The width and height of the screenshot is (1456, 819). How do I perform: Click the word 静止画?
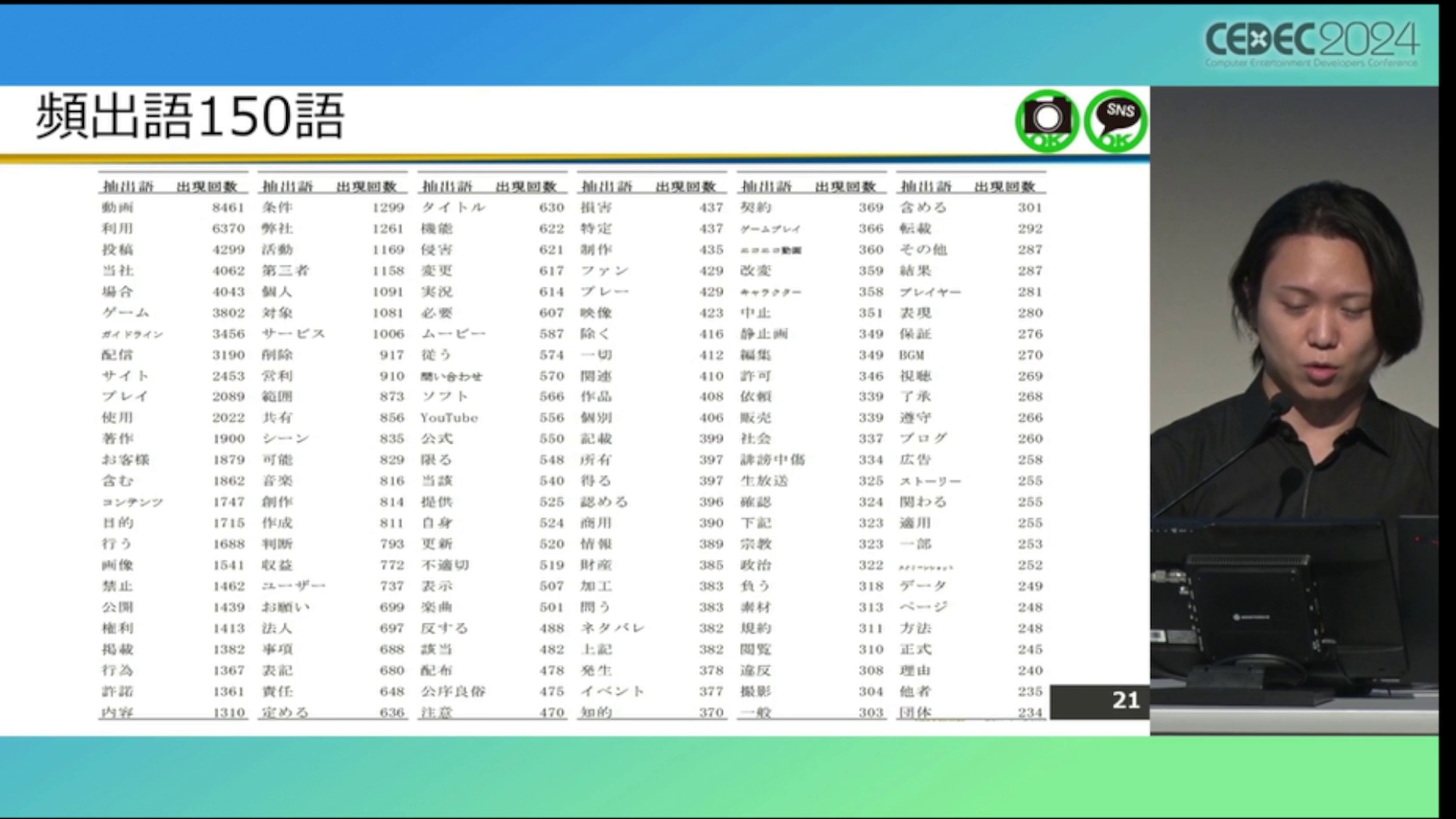[x=764, y=333]
